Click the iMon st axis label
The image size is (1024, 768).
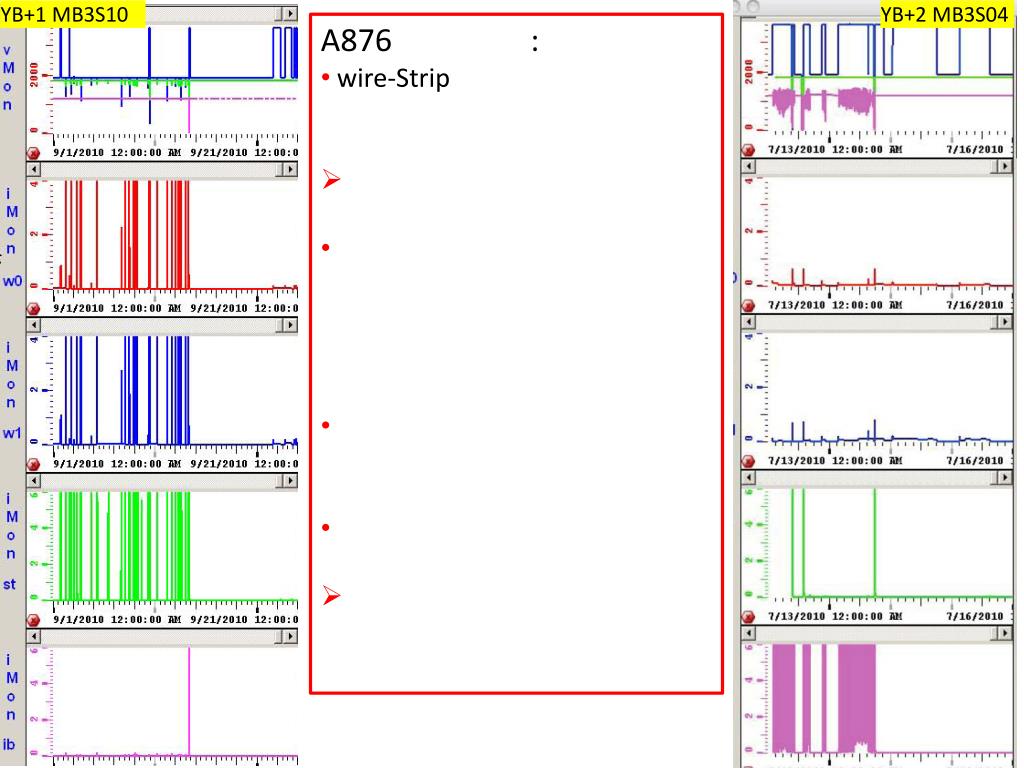(x=10, y=541)
